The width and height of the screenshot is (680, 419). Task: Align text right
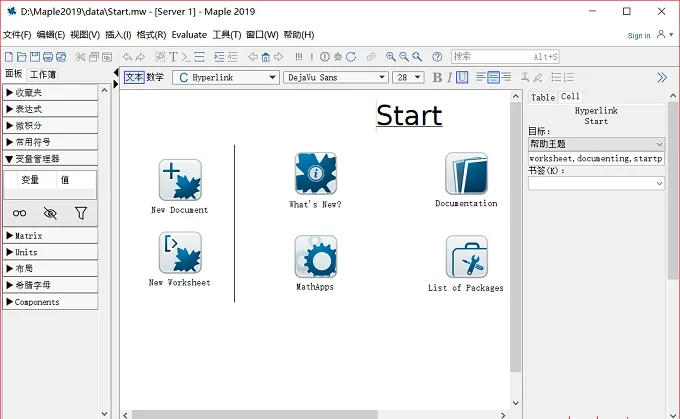click(506, 78)
